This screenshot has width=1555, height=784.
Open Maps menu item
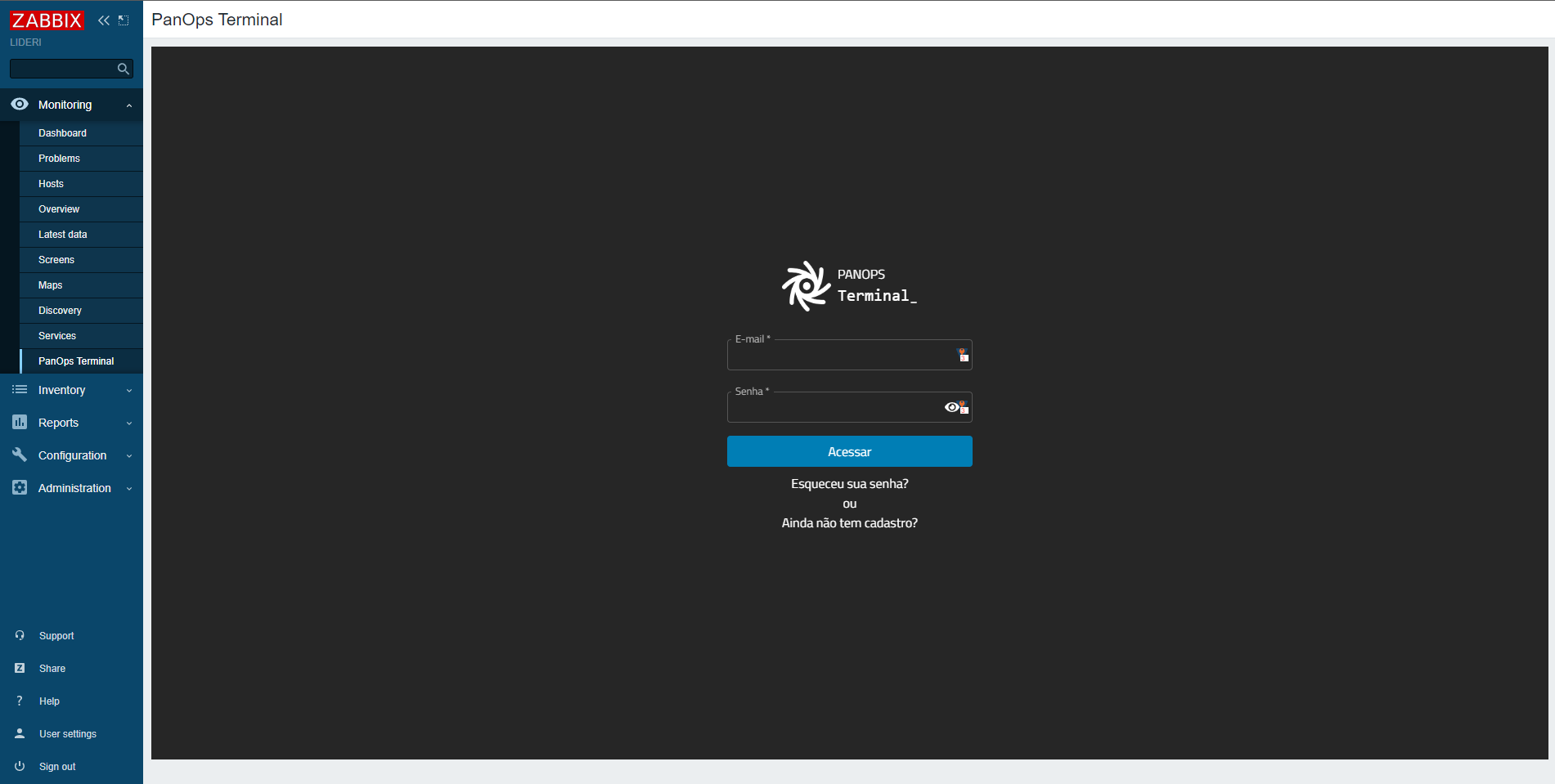point(81,285)
